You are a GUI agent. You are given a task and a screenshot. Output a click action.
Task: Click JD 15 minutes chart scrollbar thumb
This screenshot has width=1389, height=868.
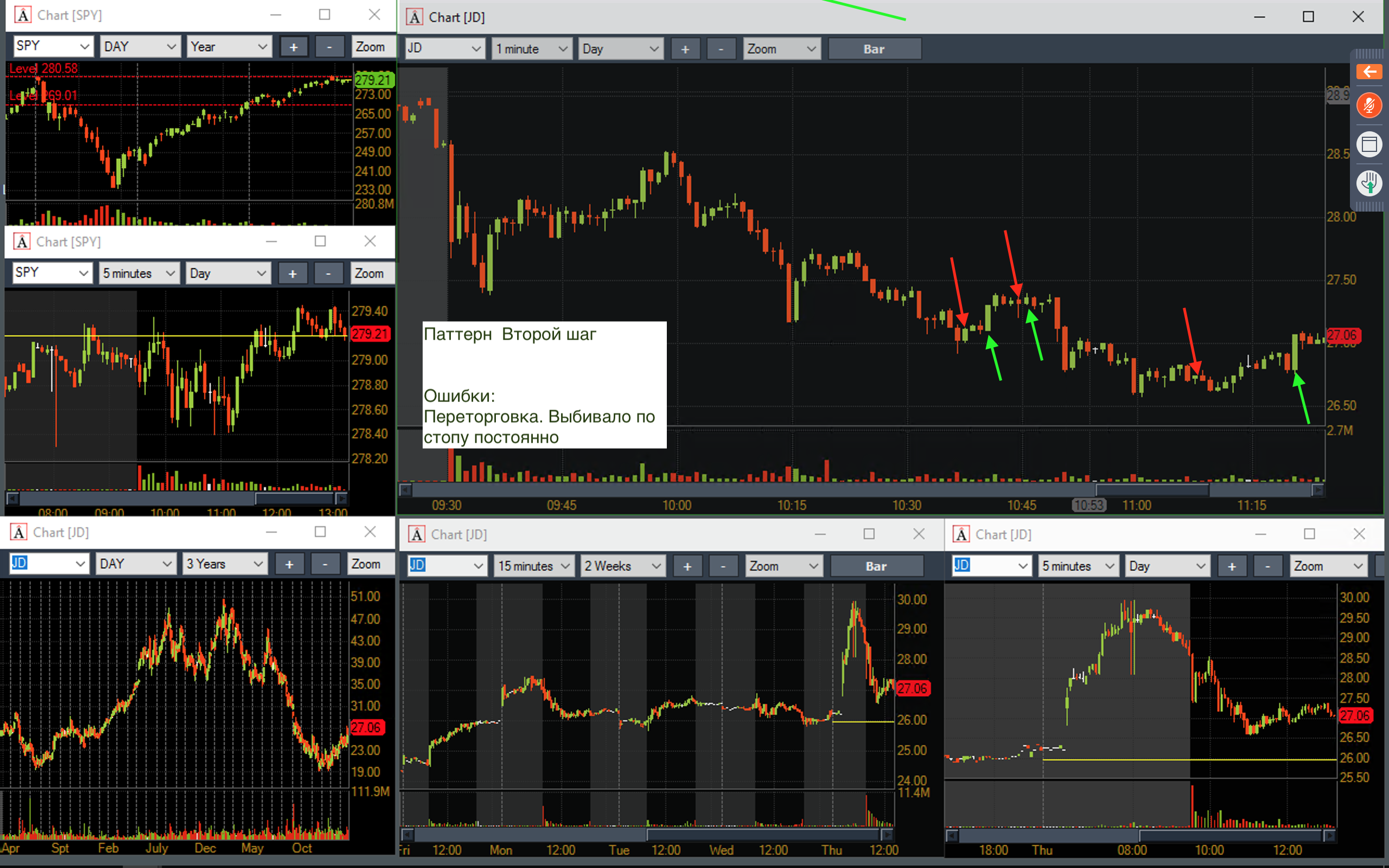coord(763,834)
